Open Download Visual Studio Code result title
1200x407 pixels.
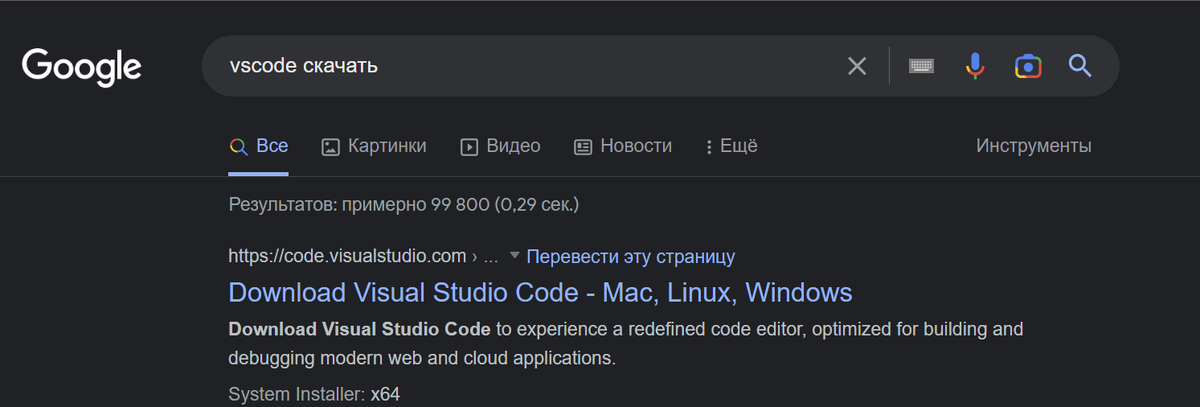[541, 292]
